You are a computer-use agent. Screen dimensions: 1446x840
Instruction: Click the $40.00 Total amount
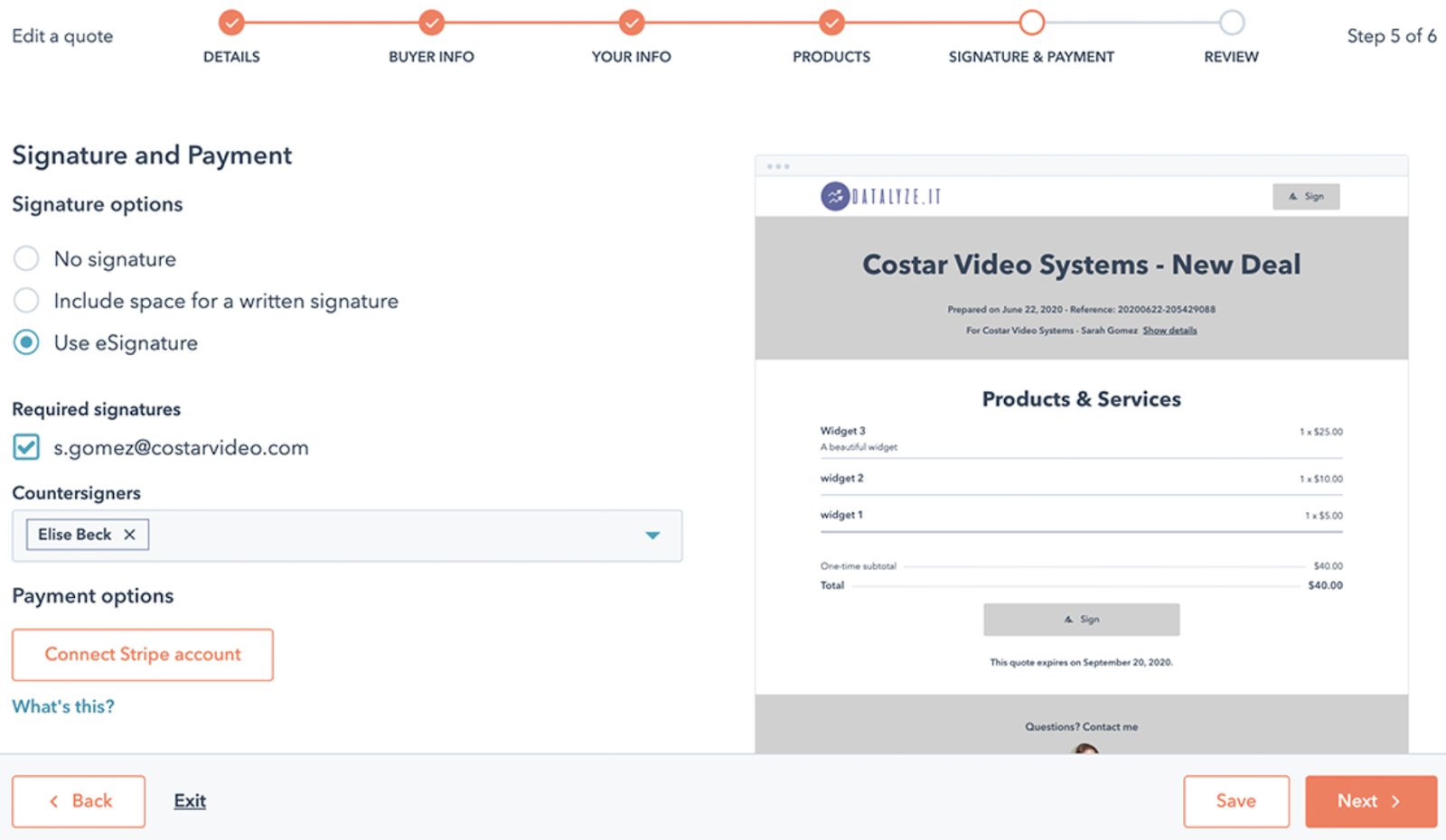[x=1326, y=585]
